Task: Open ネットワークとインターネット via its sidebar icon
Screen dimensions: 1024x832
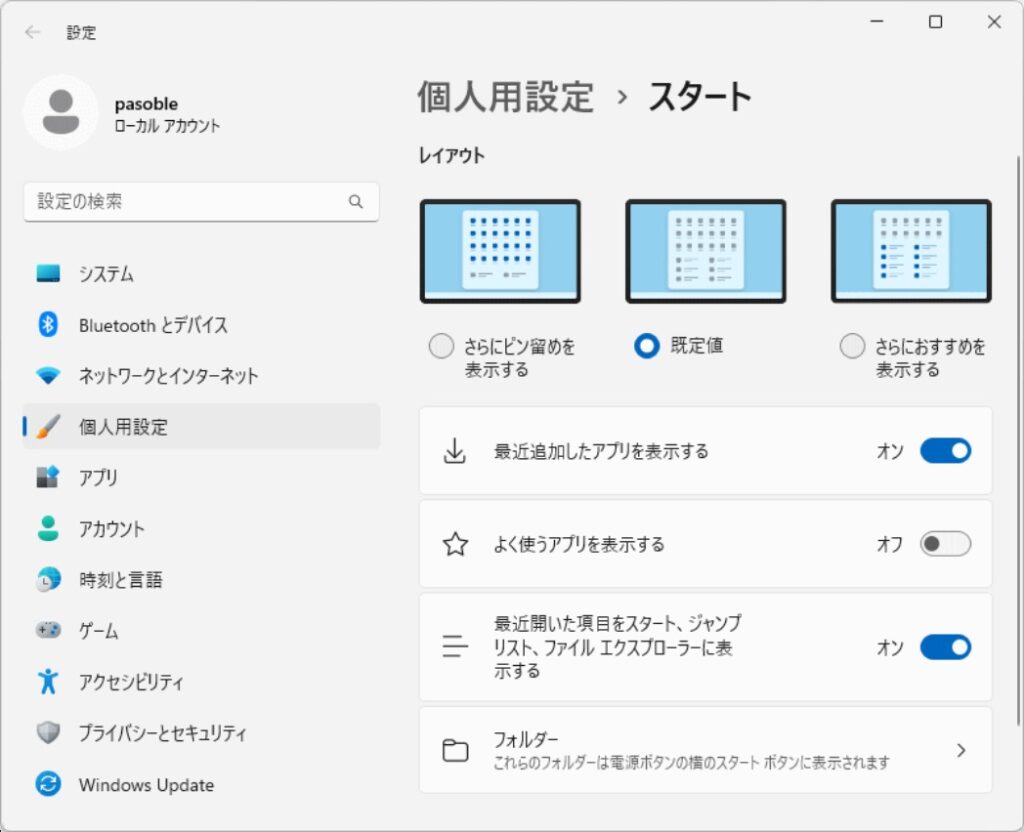Action: [42, 376]
